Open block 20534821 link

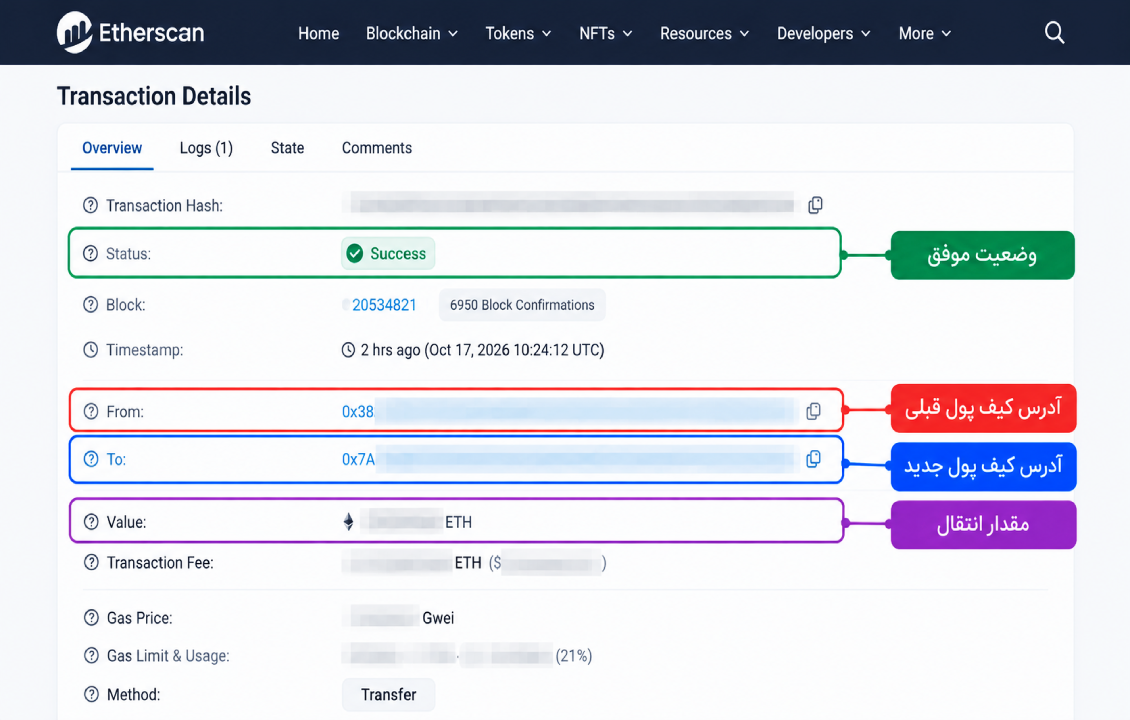384,305
